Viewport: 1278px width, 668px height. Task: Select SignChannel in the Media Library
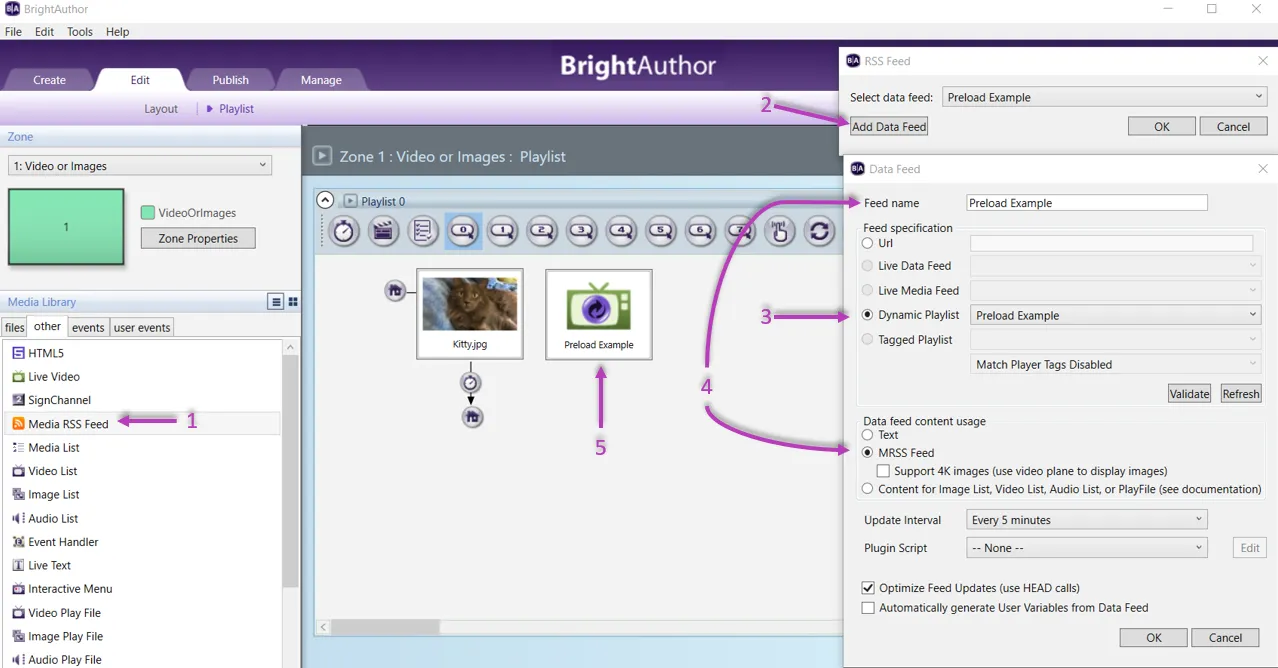[51, 400]
